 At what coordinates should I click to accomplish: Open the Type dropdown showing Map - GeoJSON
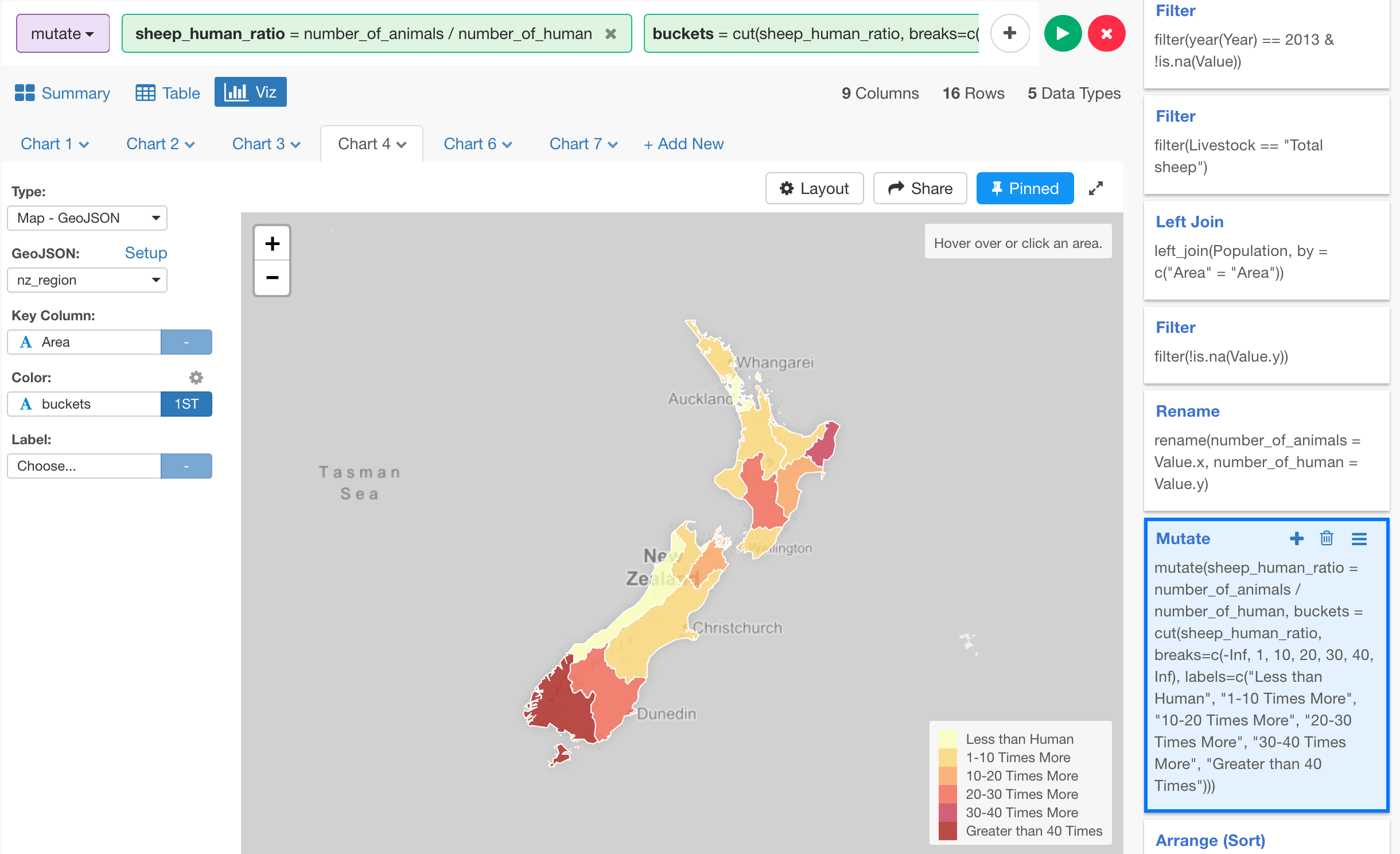[87, 218]
